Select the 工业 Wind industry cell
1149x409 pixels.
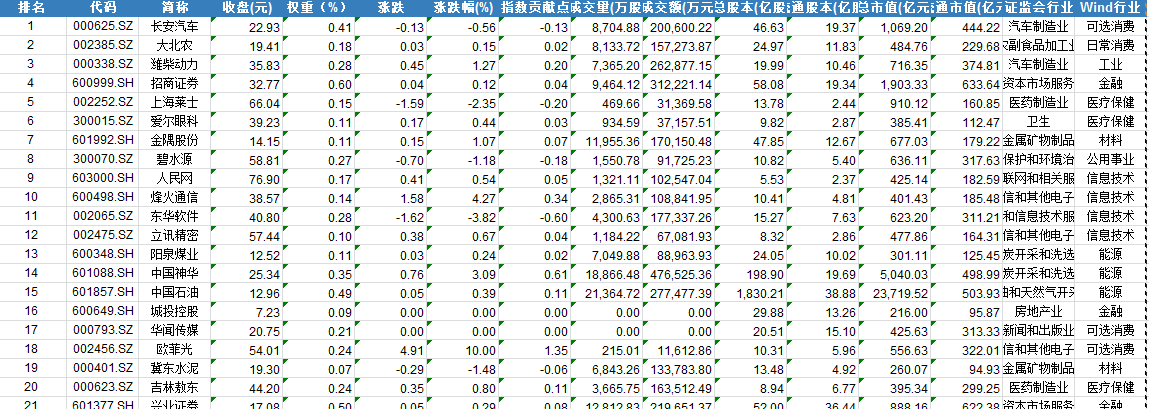1109,65
